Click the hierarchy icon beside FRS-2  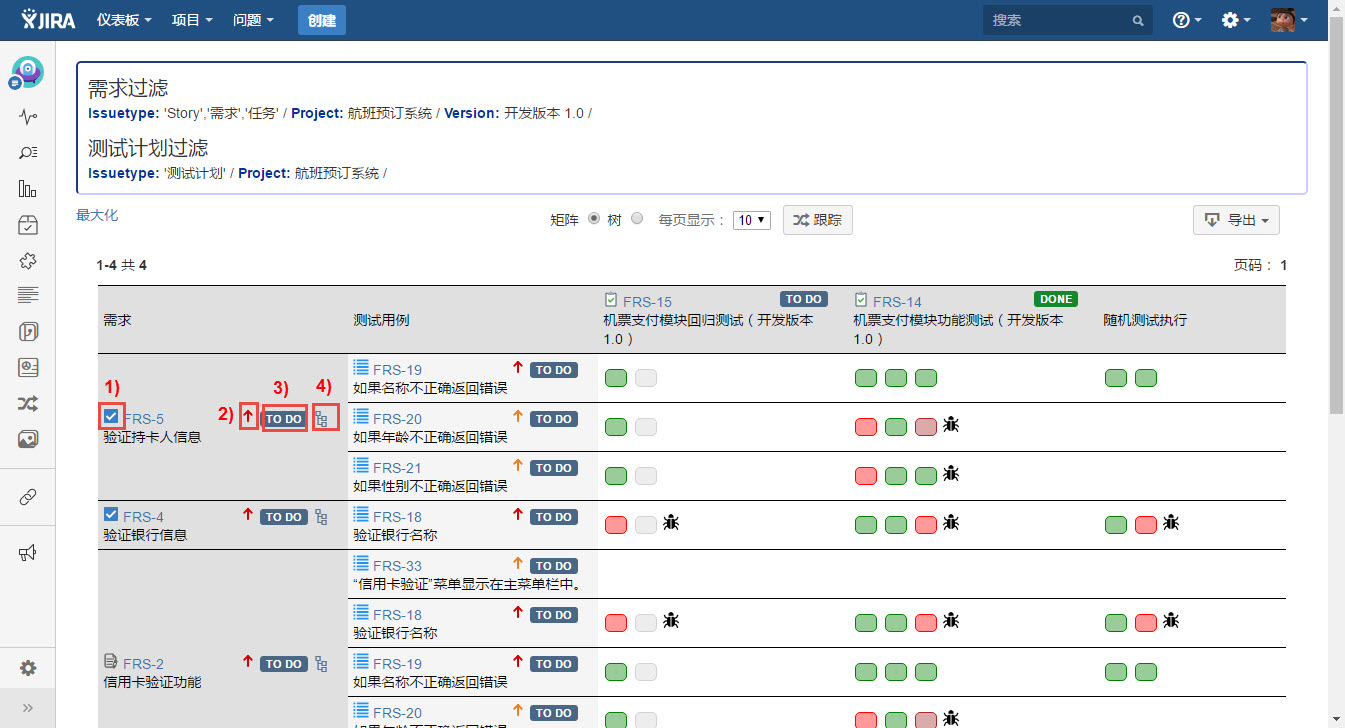(321, 664)
